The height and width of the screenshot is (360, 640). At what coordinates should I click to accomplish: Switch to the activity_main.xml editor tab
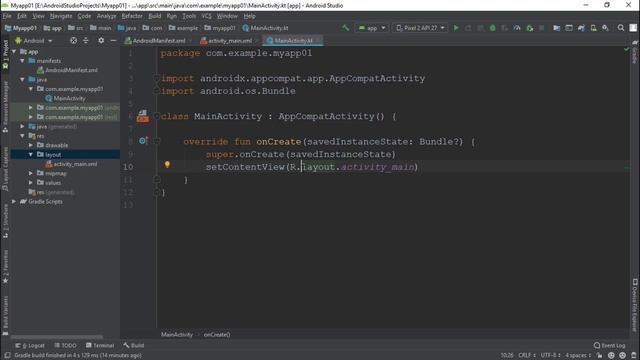(x=229, y=41)
